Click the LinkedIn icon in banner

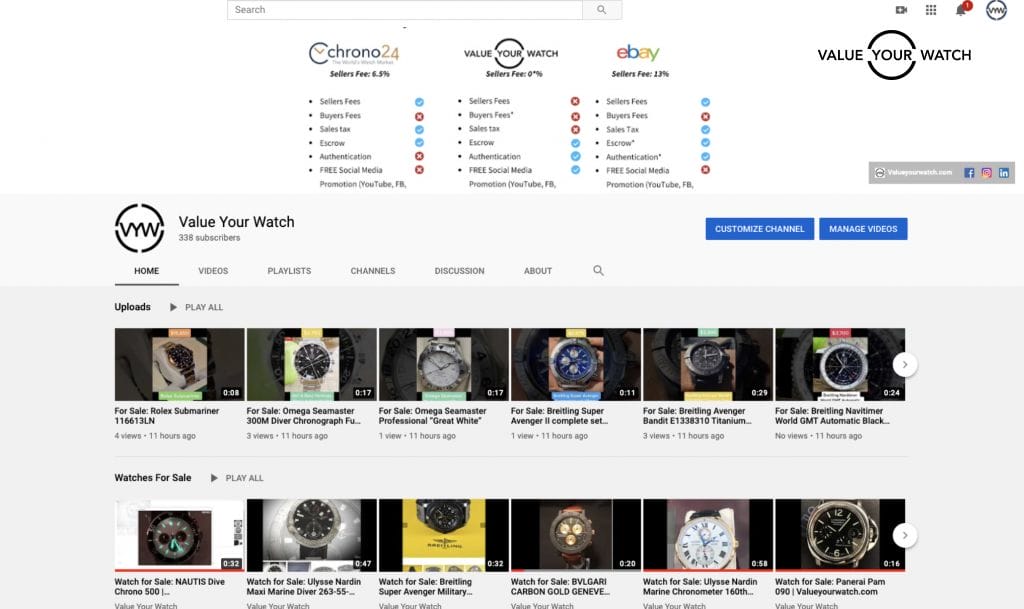click(x=1003, y=173)
